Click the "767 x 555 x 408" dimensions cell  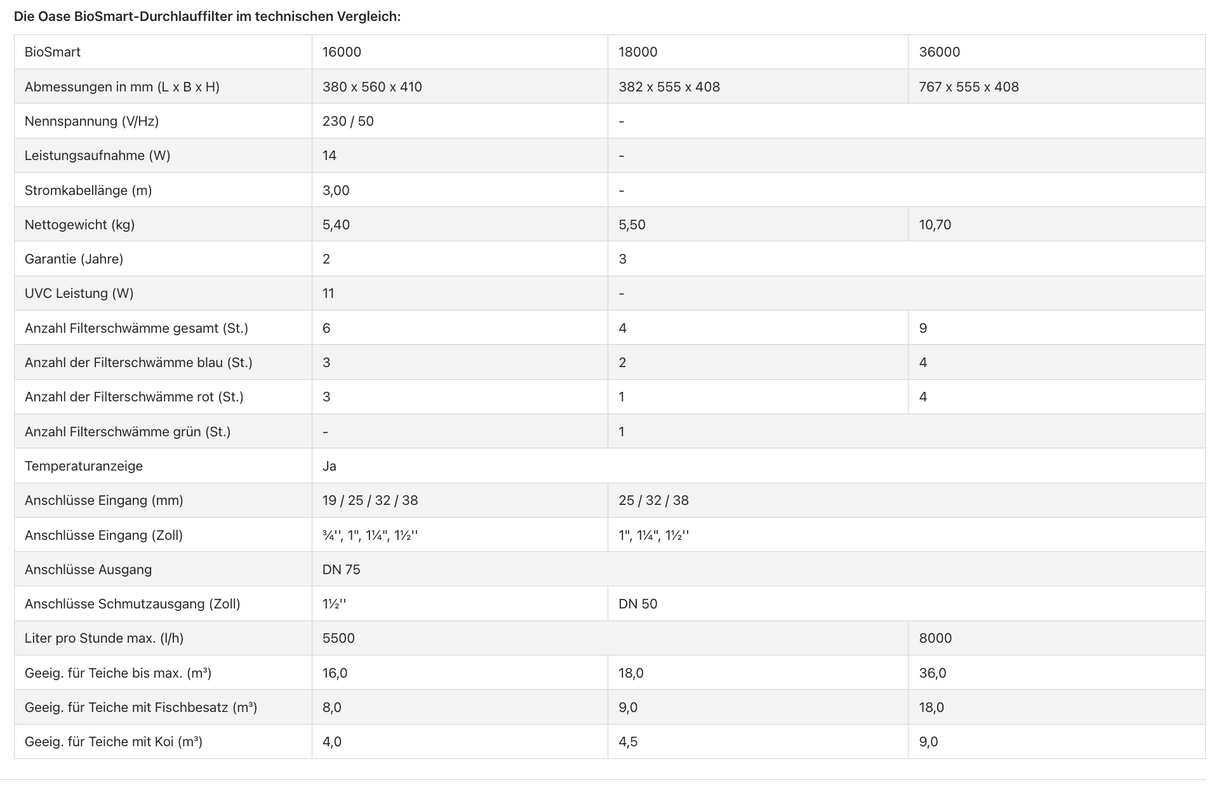(968, 87)
